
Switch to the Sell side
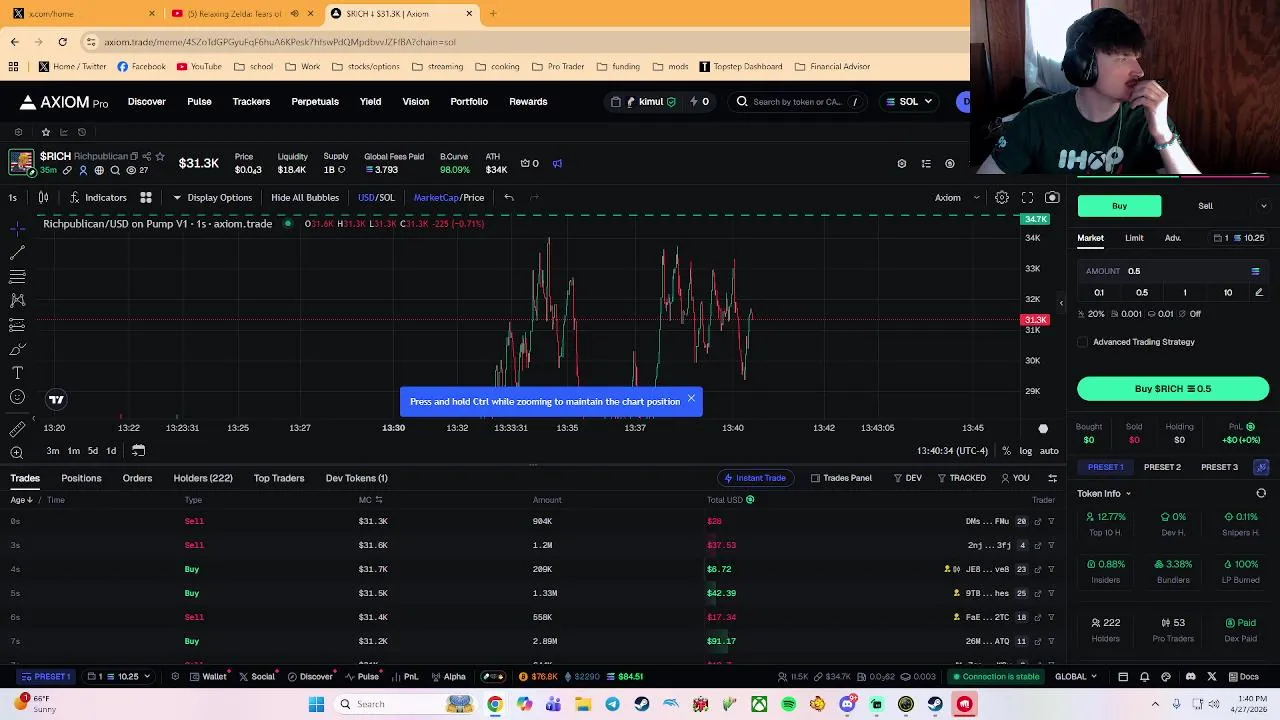[x=1205, y=206]
